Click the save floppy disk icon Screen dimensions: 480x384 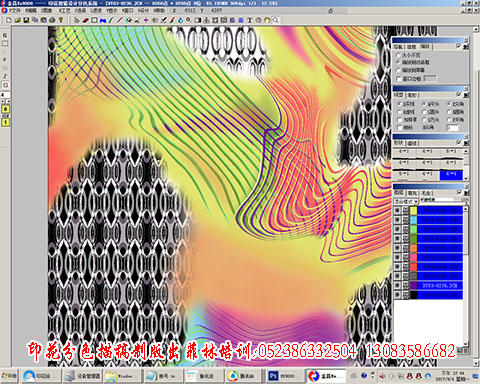point(26,20)
